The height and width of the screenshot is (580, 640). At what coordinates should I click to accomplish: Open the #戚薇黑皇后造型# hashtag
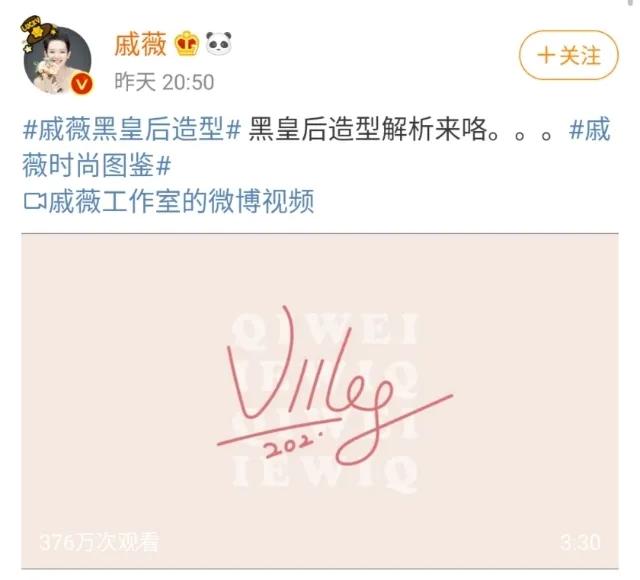[132, 129]
